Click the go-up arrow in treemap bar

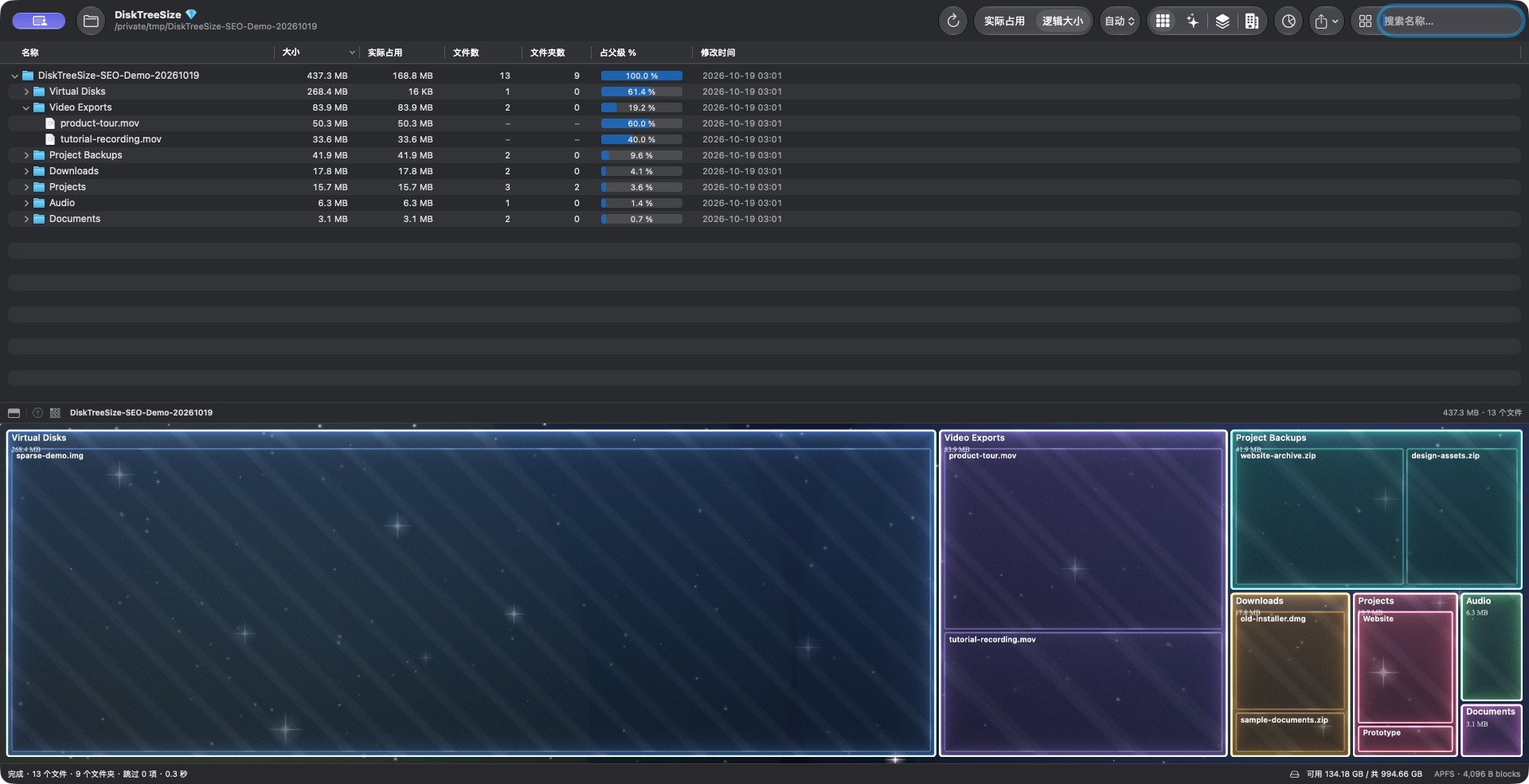click(x=37, y=413)
